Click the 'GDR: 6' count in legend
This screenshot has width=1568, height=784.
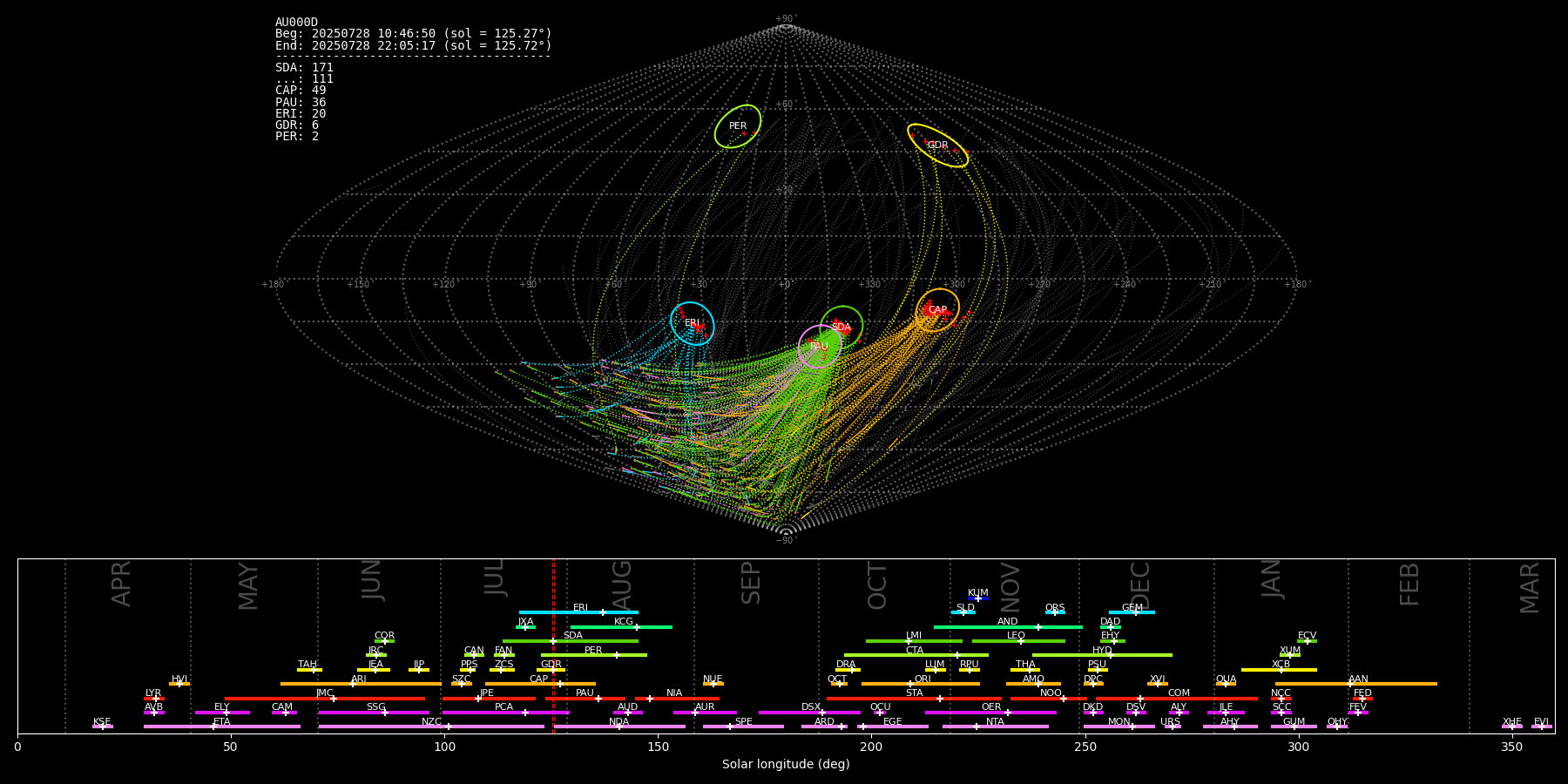click(x=297, y=125)
